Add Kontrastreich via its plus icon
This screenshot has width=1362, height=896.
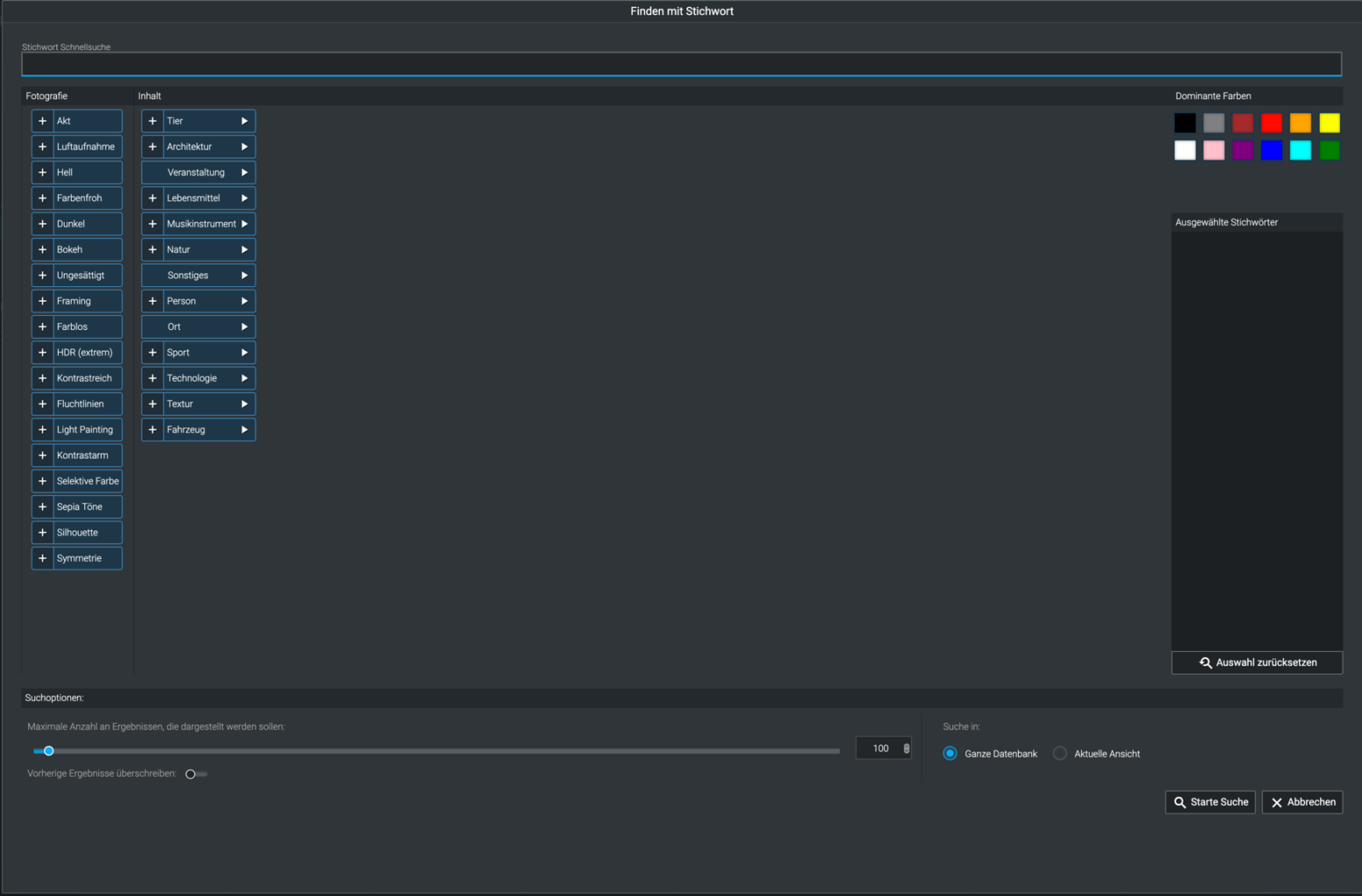[x=42, y=378]
